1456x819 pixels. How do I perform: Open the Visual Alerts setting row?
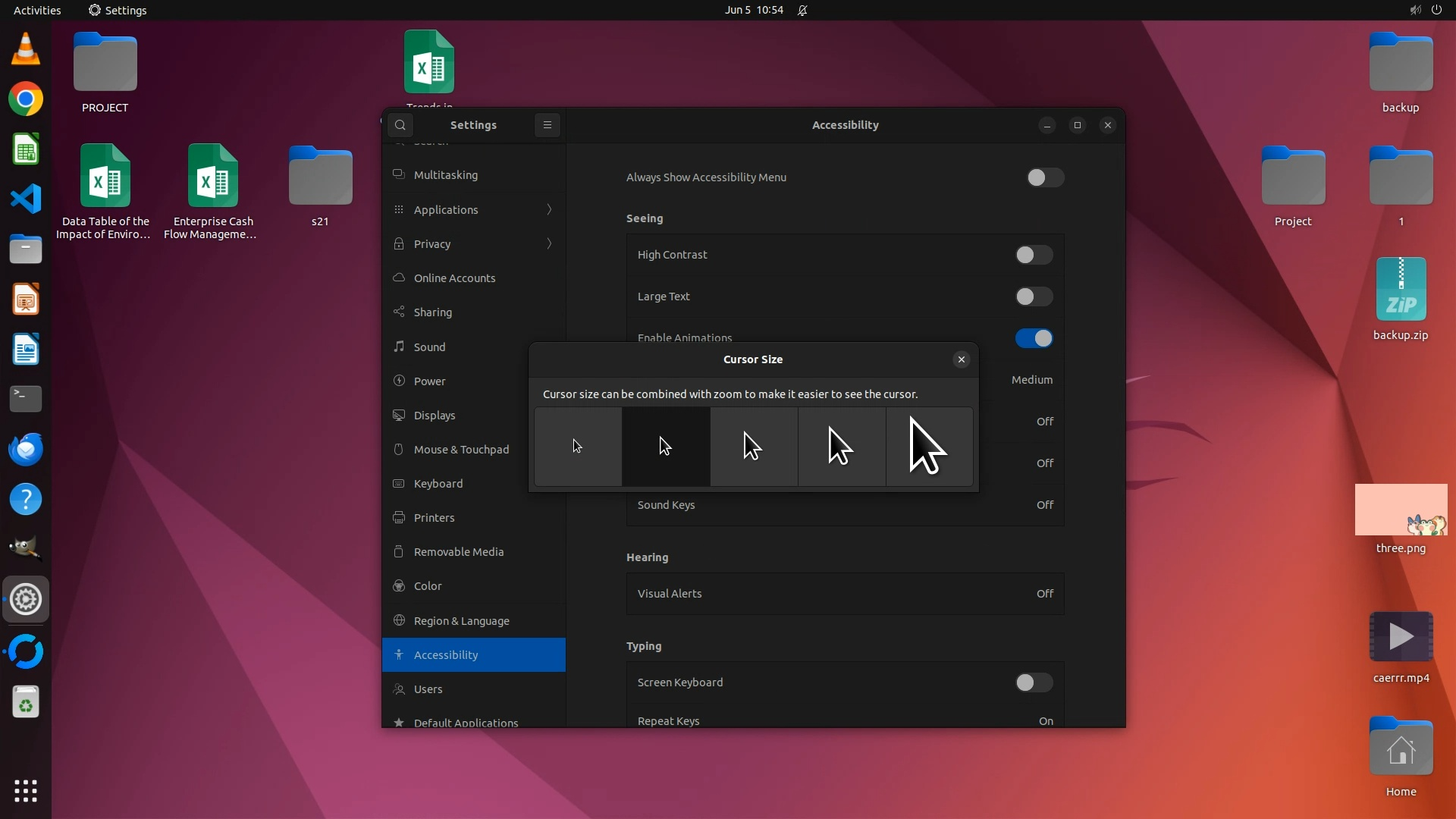[x=845, y=594]
